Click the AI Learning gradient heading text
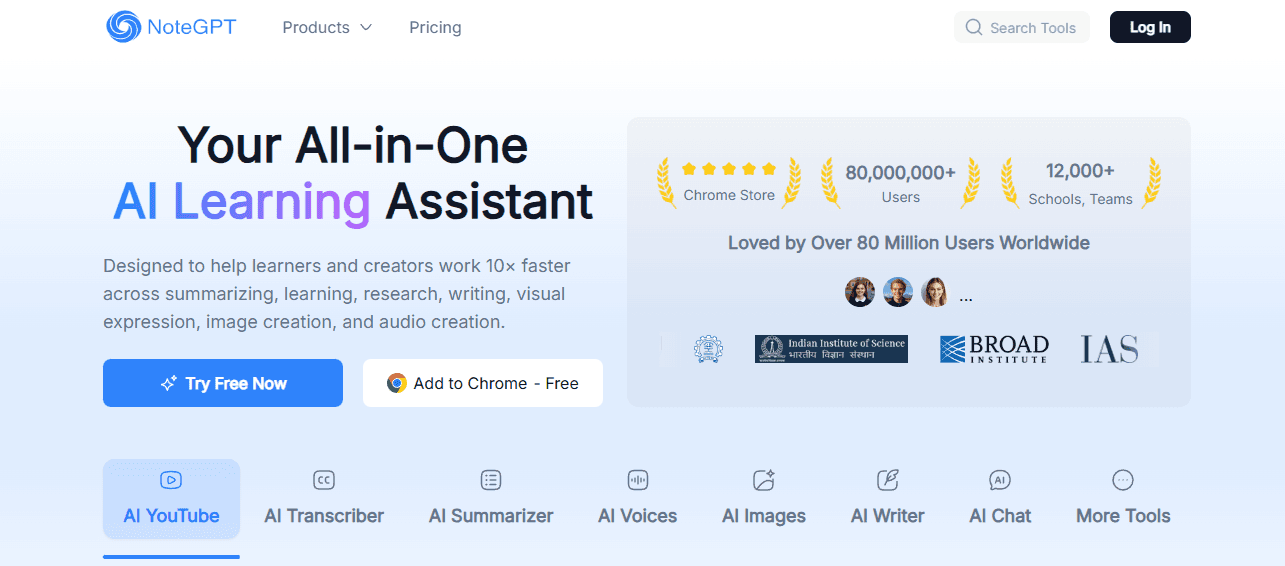The width and height of the screenshot is (1285, 566). point(242,201)
